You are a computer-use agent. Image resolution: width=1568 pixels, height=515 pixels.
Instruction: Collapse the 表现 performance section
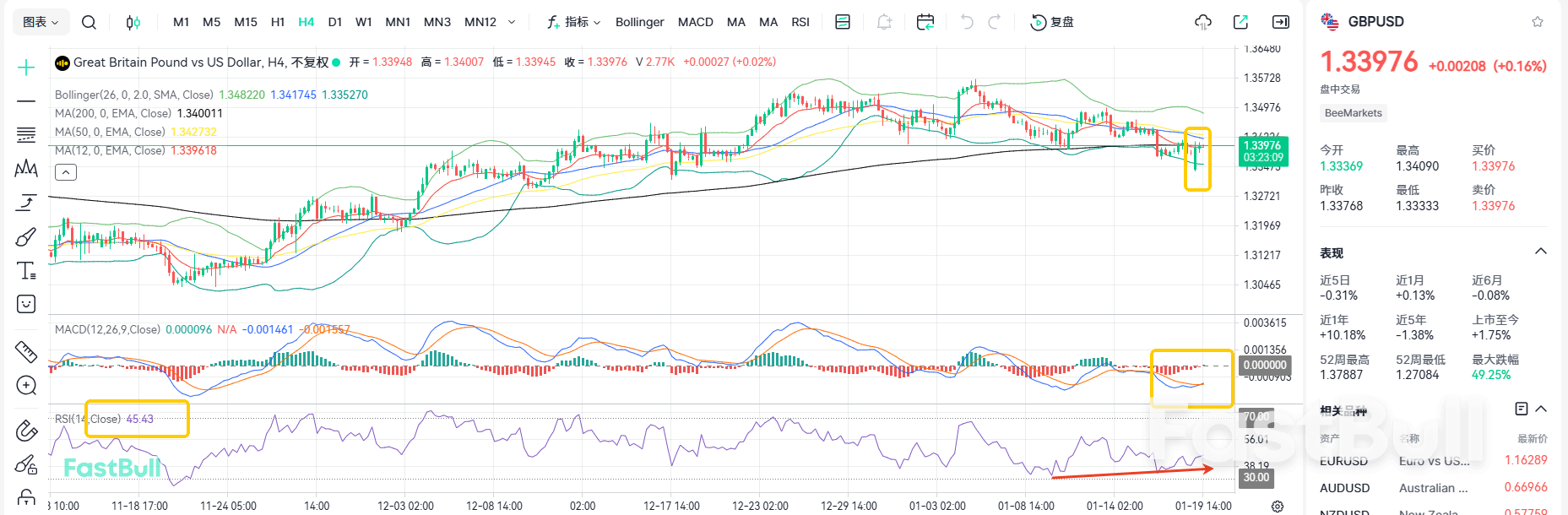(1540, 252)
